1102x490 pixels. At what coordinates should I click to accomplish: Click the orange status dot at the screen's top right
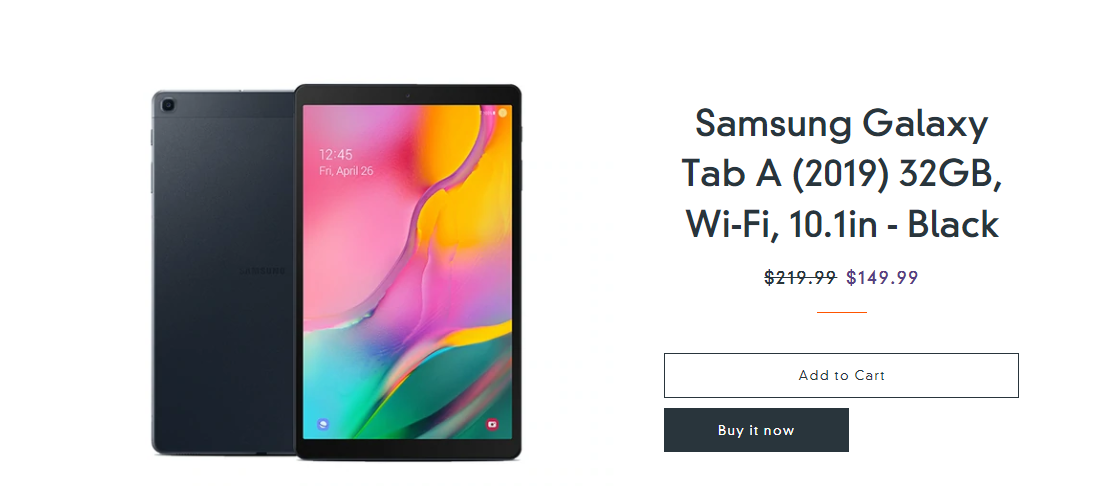click(503, 112)
